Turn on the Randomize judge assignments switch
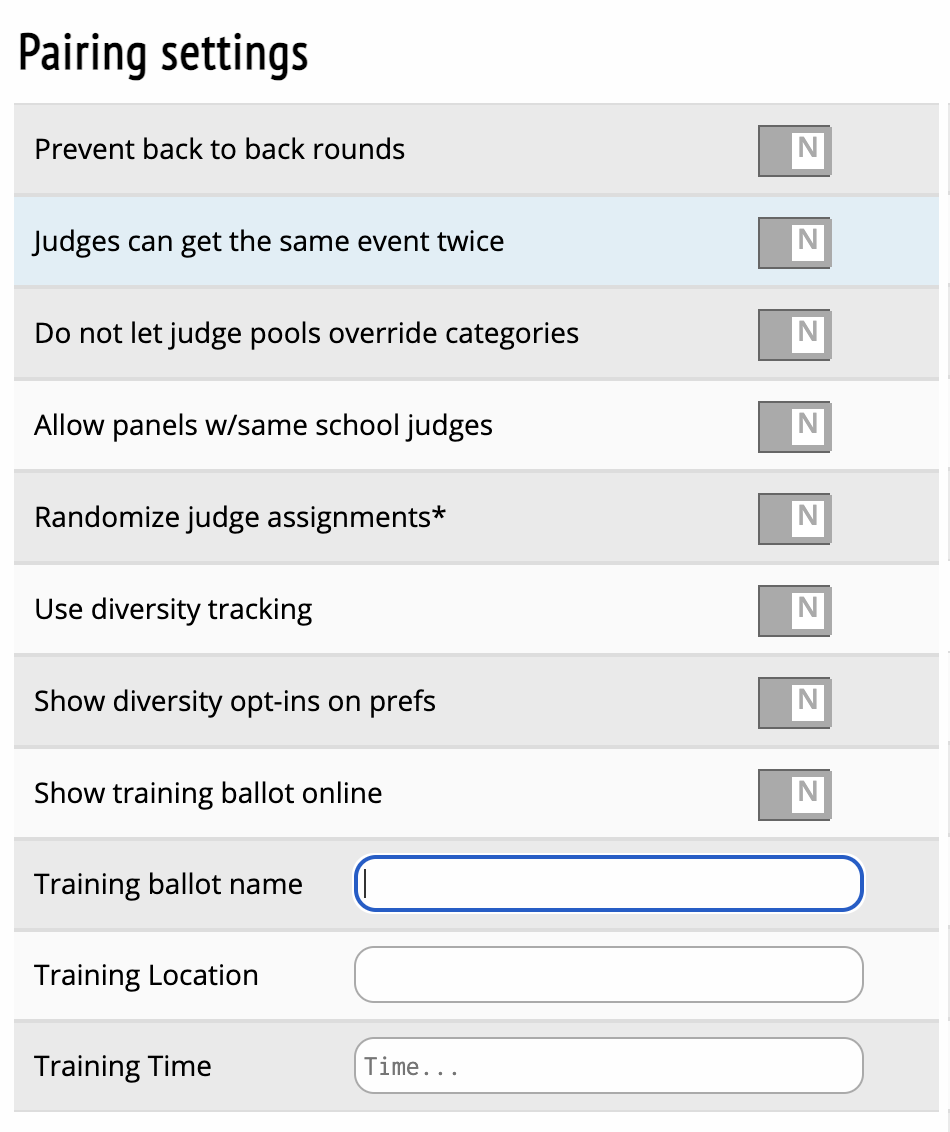The height and width of the screenshot is (1132, 950). (x=794, y=518)
